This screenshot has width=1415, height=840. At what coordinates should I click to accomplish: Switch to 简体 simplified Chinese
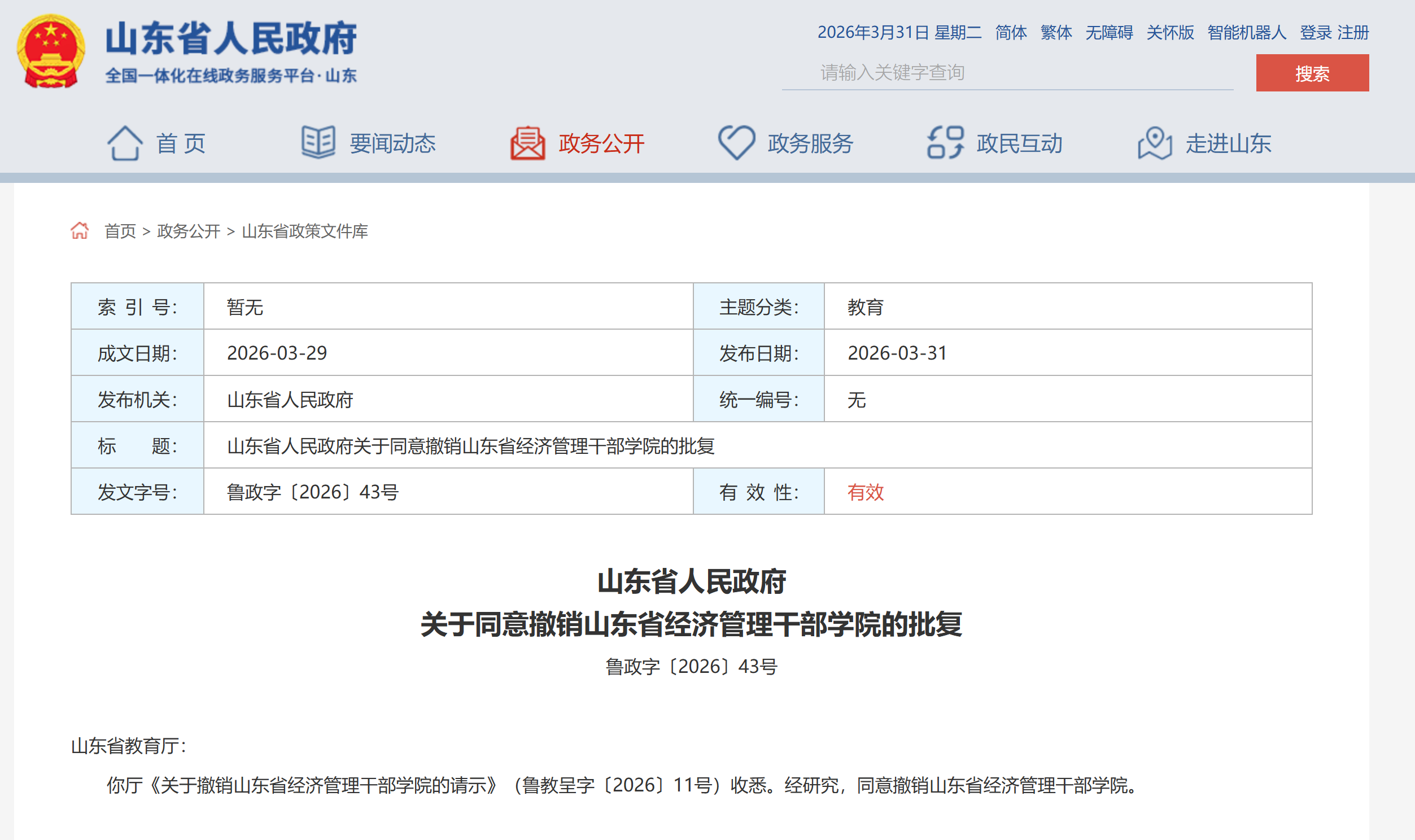tap(1011, 32)
